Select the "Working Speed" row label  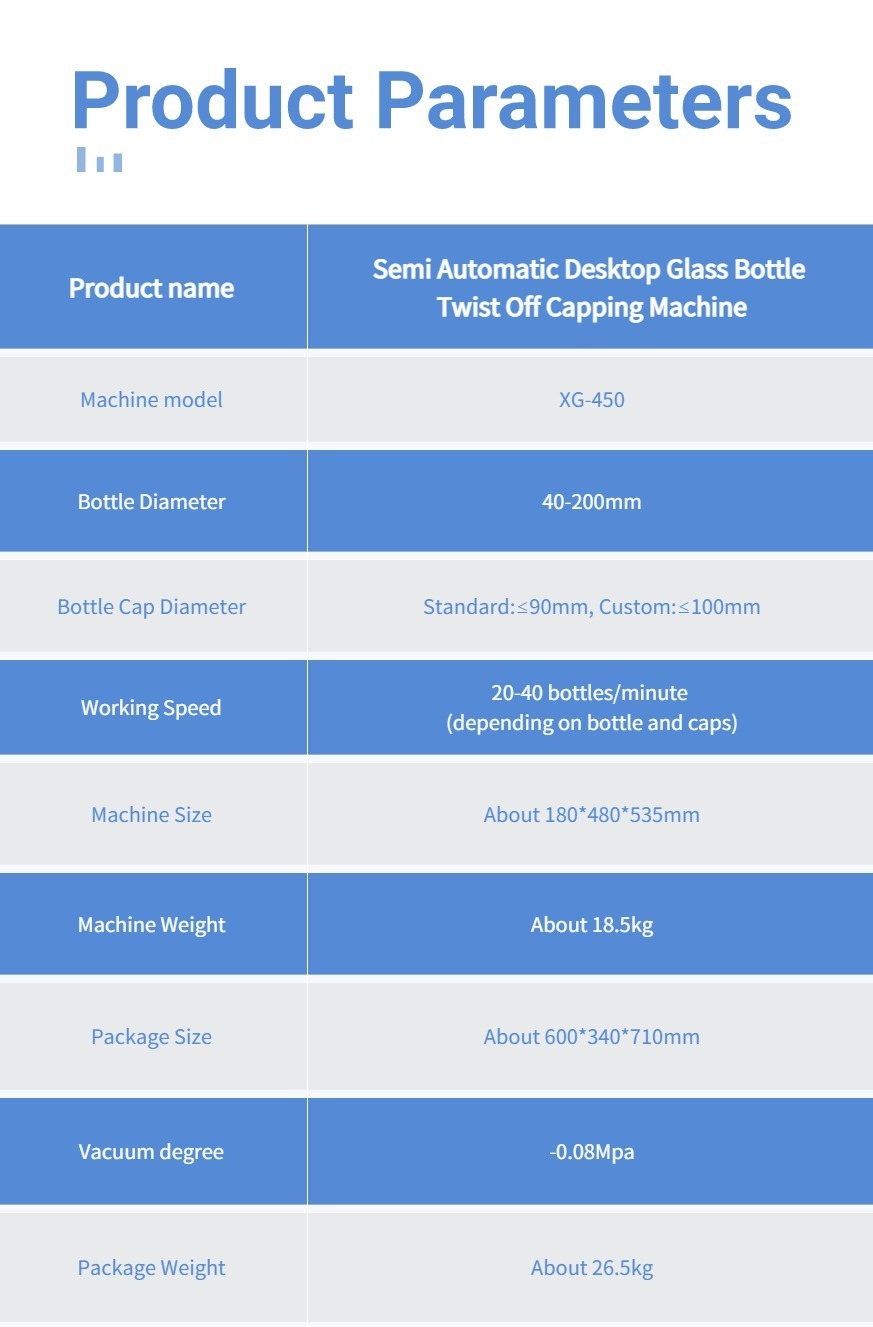click(151, 708)
